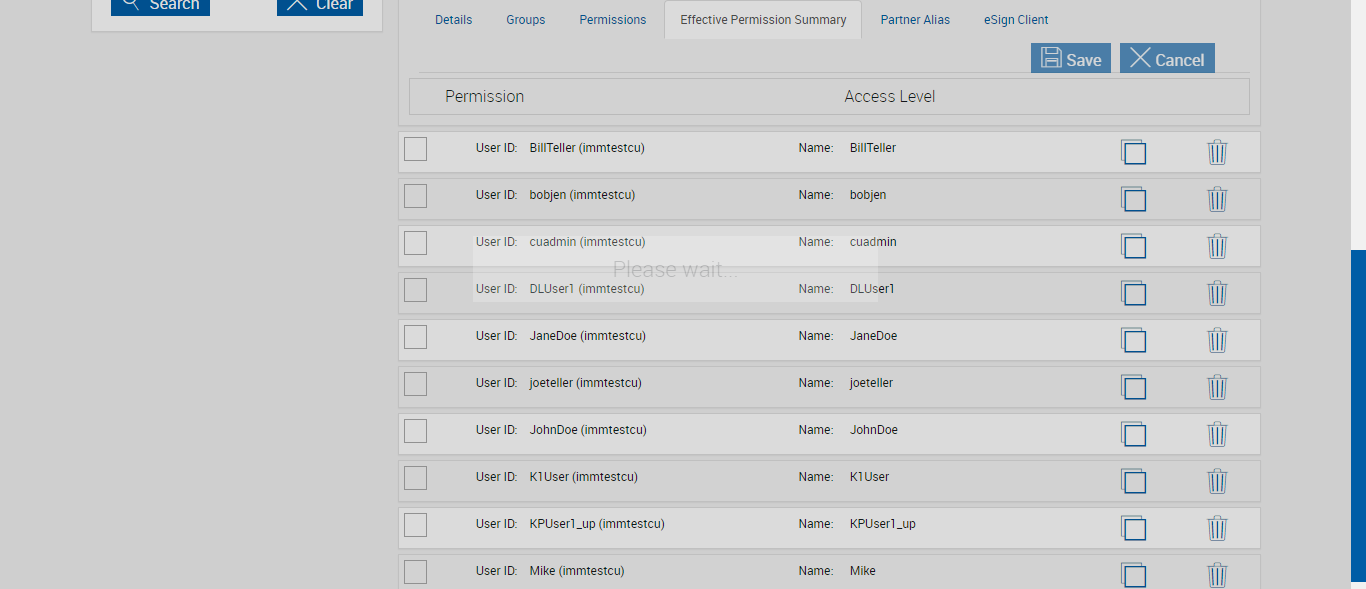Click the copy icon for BillTeller row
Viewport: 1366px width, 589px height.
tap(1133, 152)
